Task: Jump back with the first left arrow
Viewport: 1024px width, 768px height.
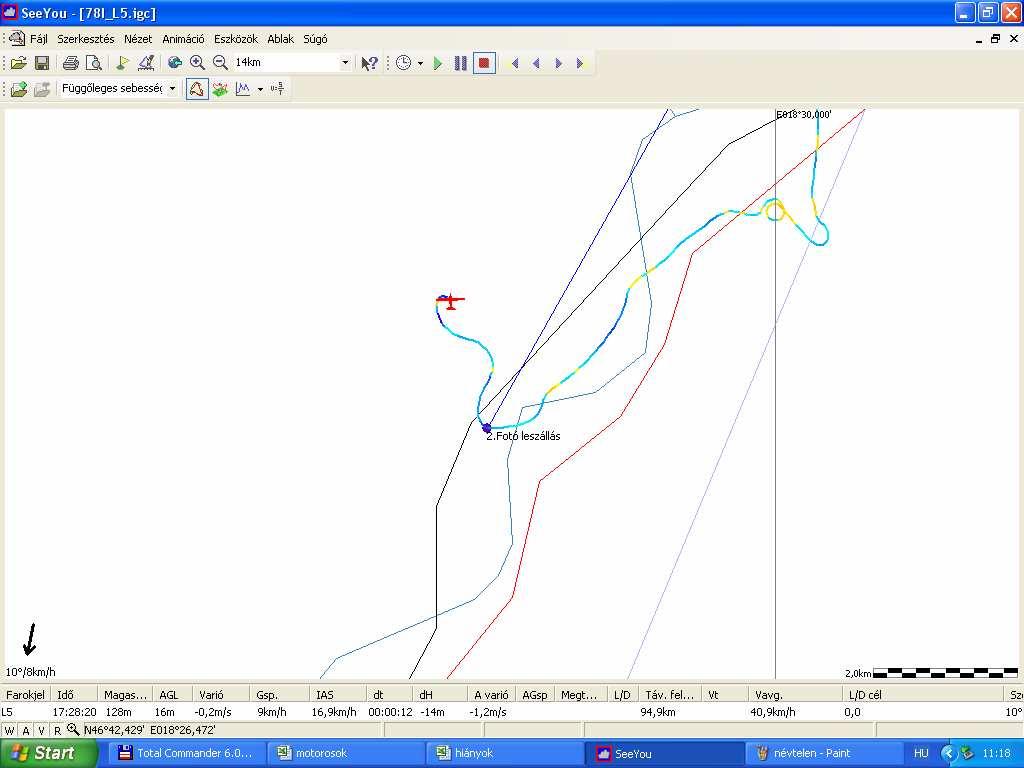Action: tap(515, 63)
